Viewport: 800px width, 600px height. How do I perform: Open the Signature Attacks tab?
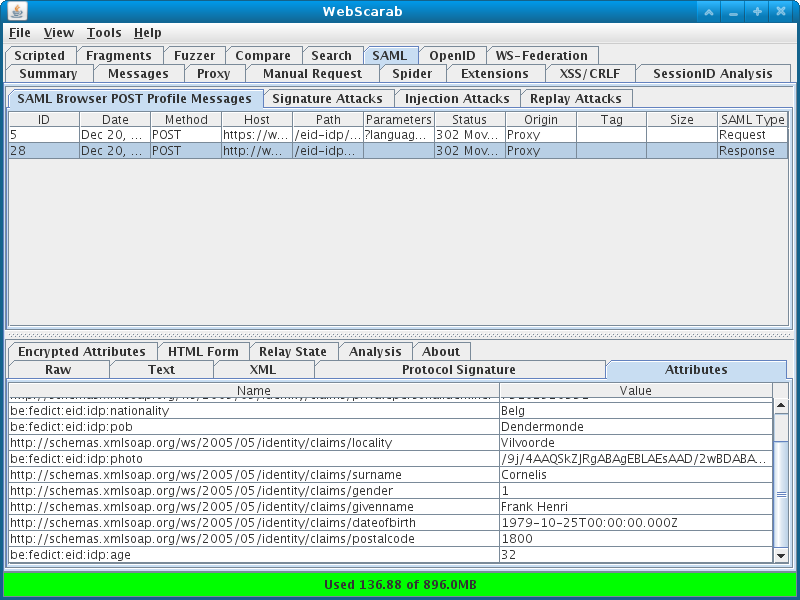coord(328,98)
